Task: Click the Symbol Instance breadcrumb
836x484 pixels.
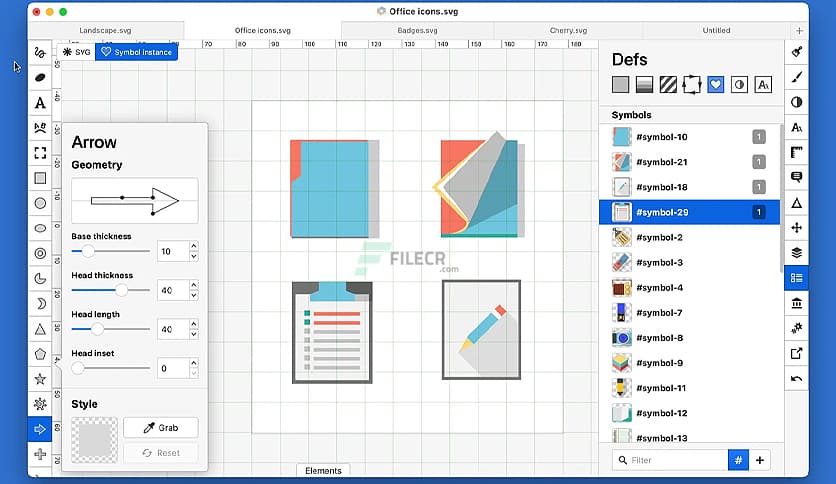Action: (136, 52)
